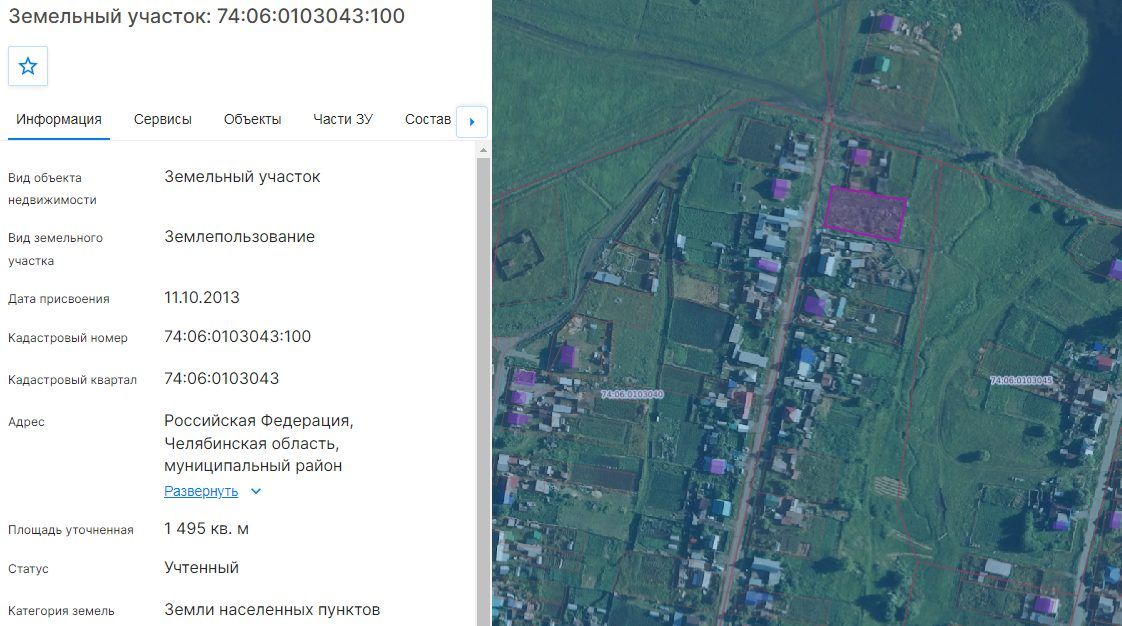
Task: Click area value 1 495 кв. м
Action: pyautogui.click(x=206, y=529)
